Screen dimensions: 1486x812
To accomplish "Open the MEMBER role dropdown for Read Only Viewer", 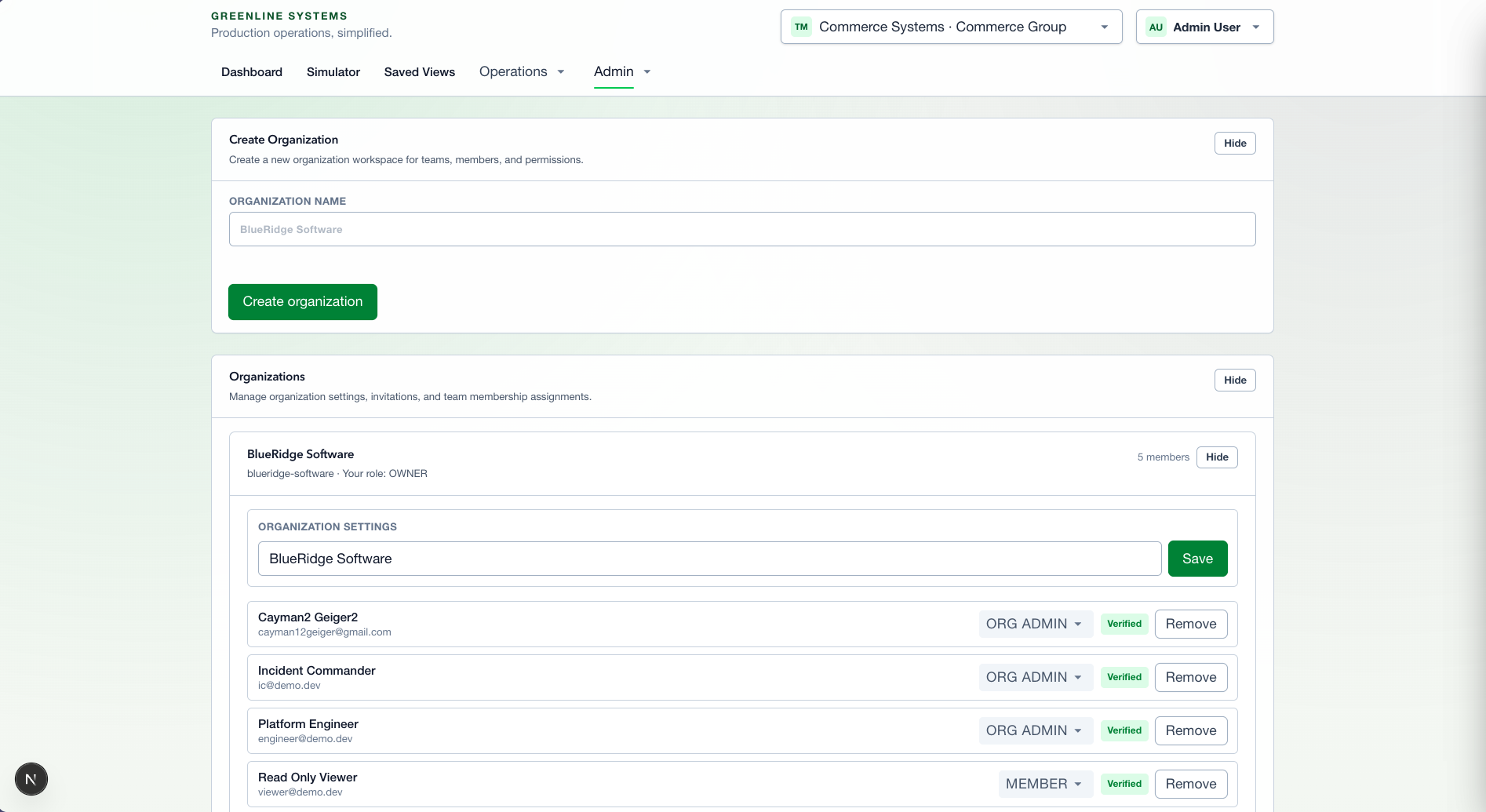I will click(1044, 783).
